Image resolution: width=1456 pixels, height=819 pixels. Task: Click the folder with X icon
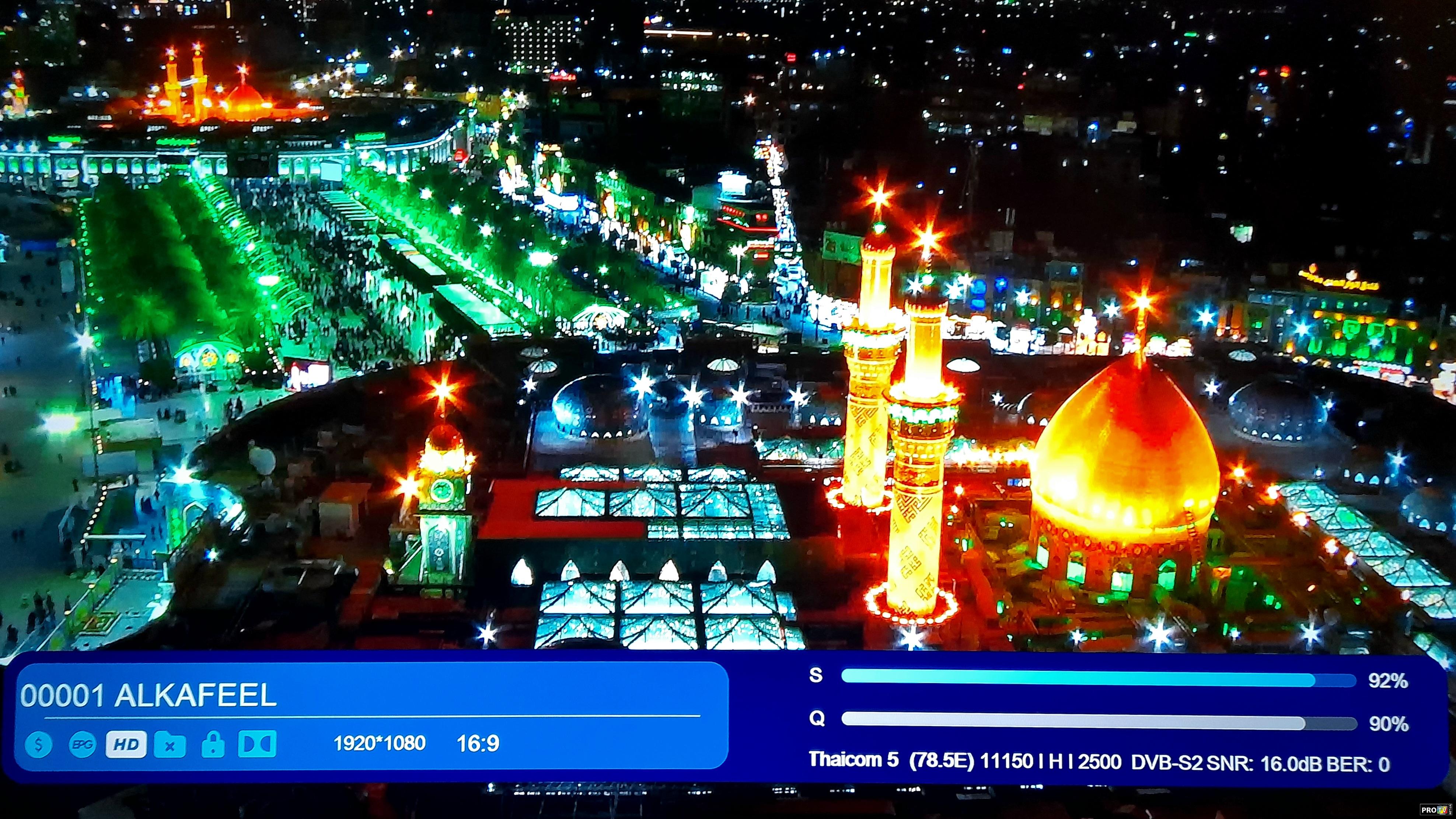tap(170, 745)
